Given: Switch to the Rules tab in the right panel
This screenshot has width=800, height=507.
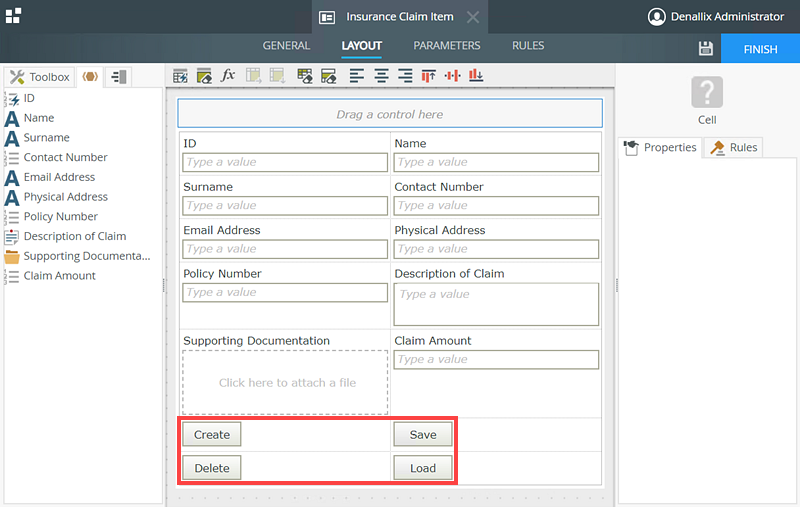Looking at the screenshot, I should pos(735,147).
